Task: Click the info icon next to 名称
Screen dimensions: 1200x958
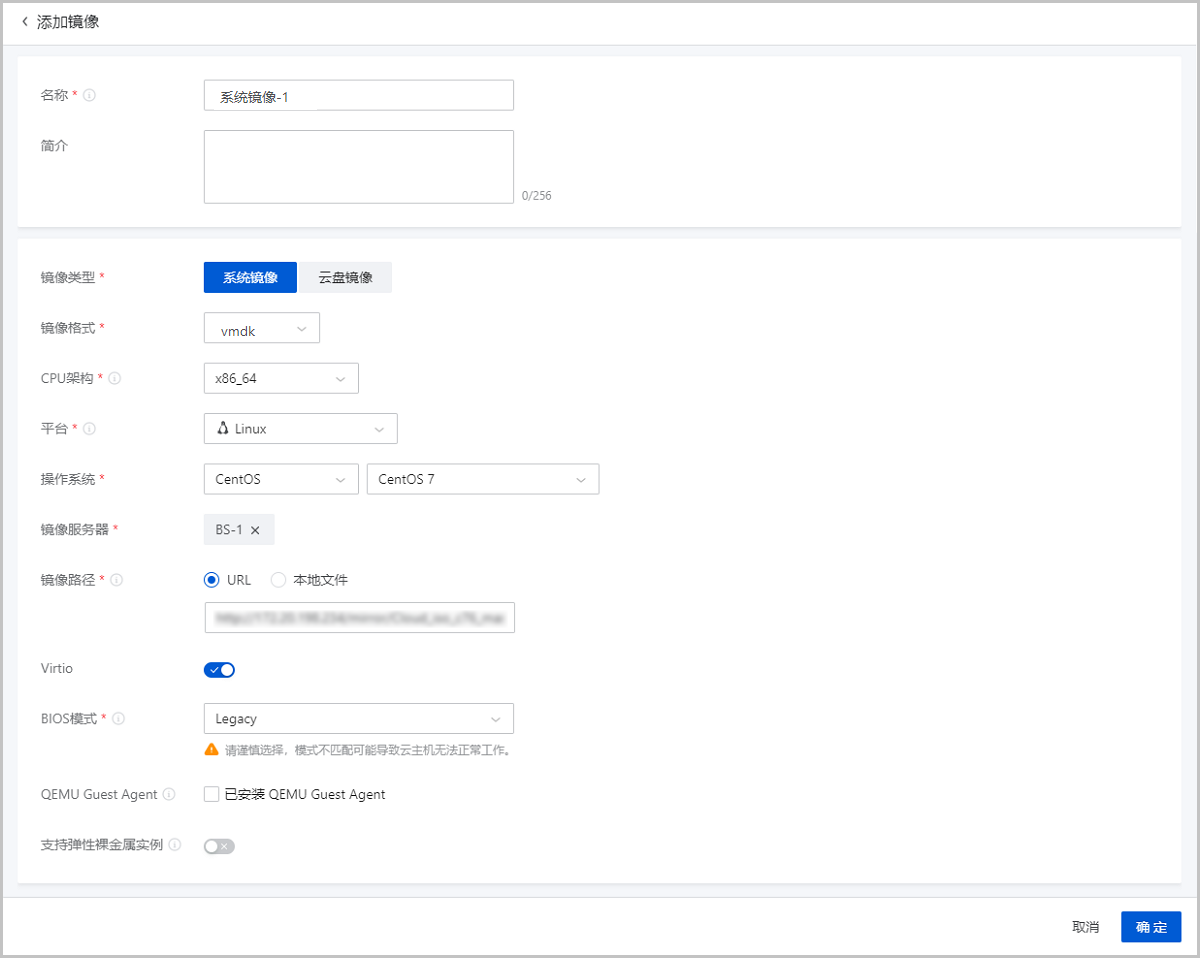Action: (89, 95)
